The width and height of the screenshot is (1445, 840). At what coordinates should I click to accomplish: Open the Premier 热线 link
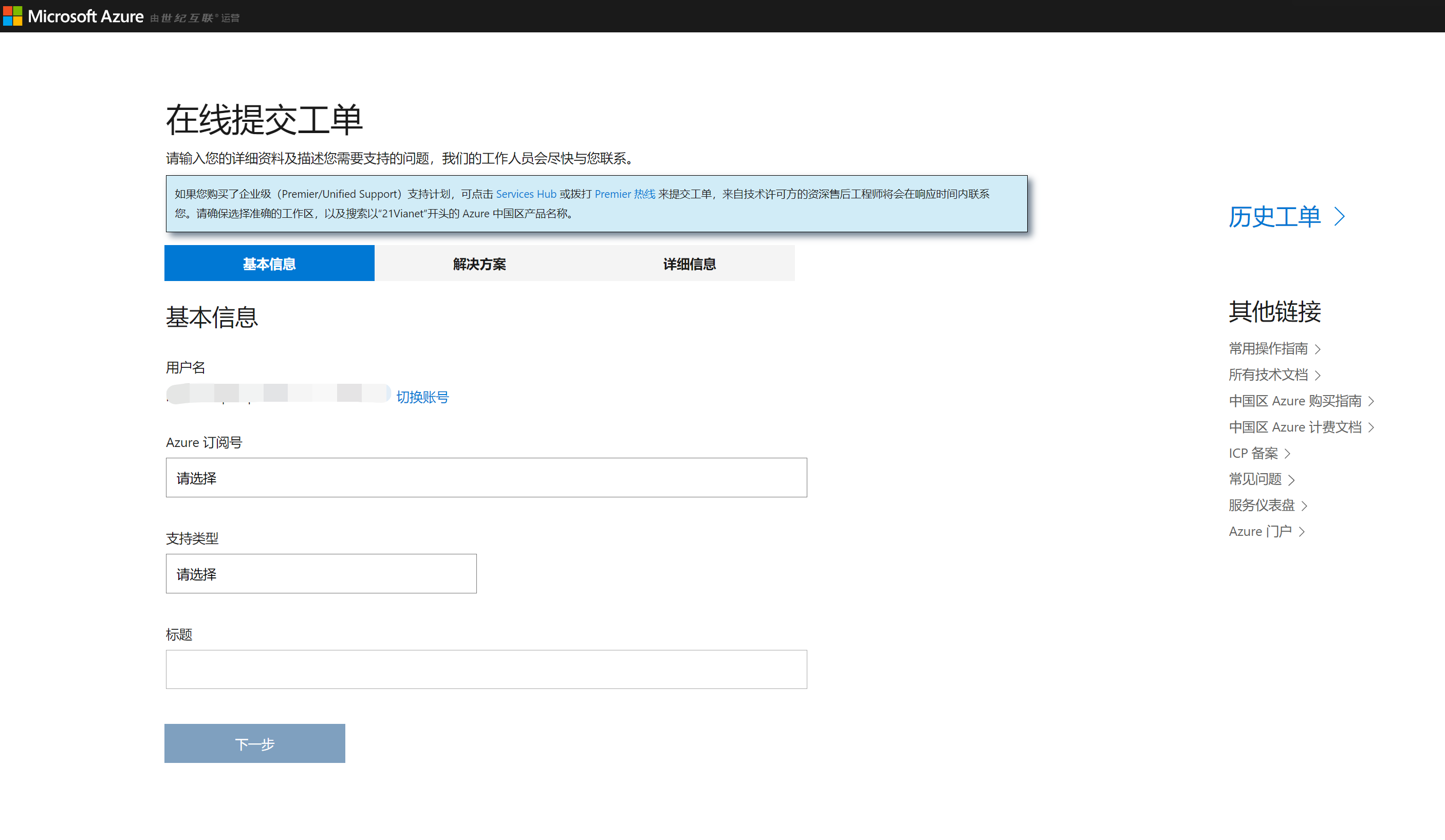click(624, 194)
